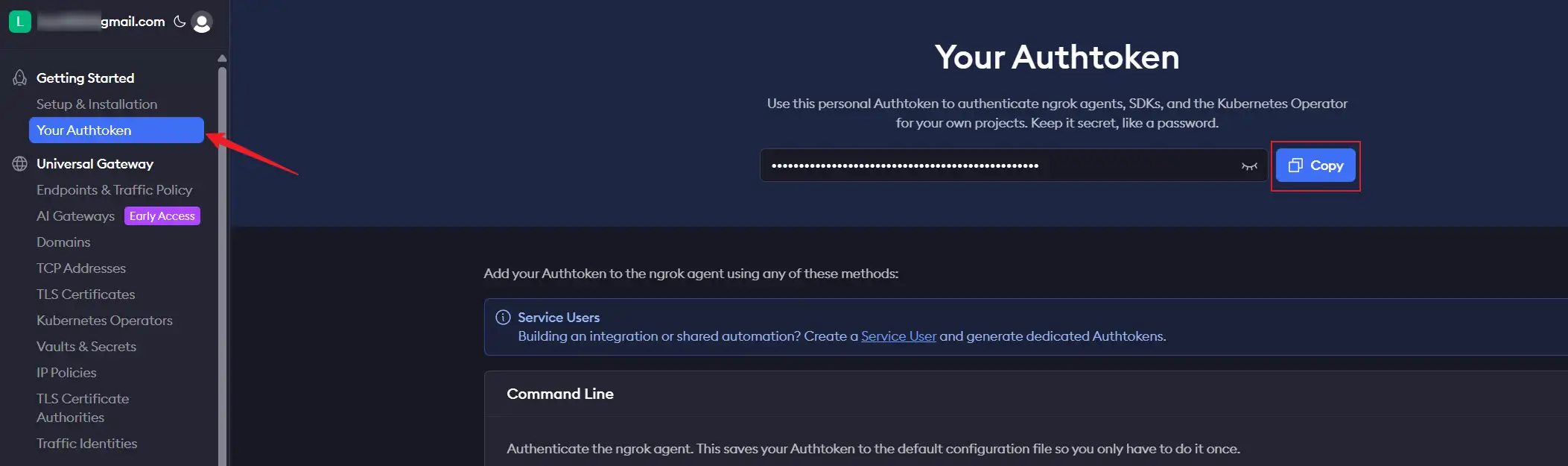1568x466 pixels.
Task: Expand the Command Line section
Action: (x=560, y=394)
